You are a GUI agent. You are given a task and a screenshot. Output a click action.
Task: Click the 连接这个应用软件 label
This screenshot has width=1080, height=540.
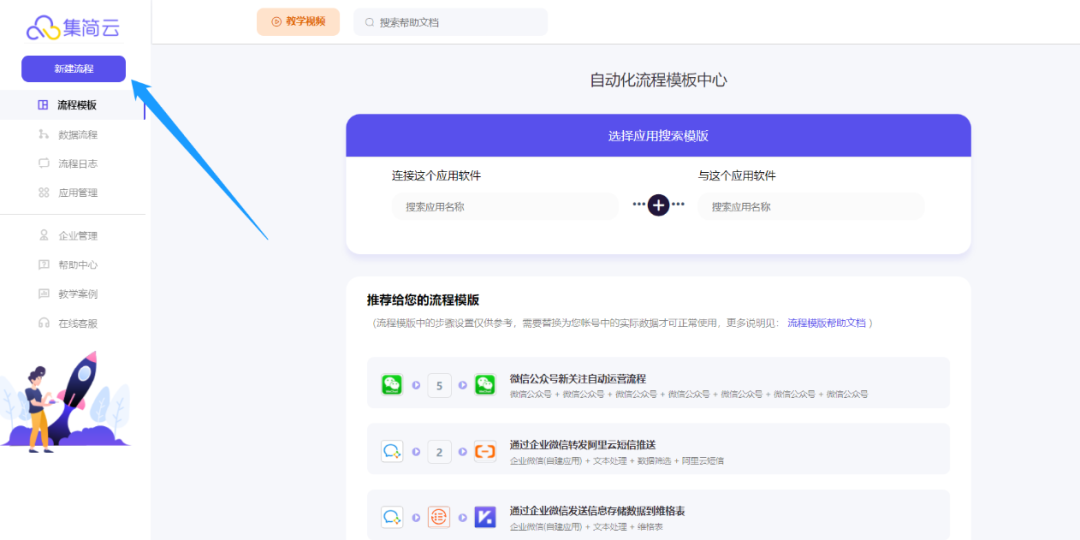[437, 176]
